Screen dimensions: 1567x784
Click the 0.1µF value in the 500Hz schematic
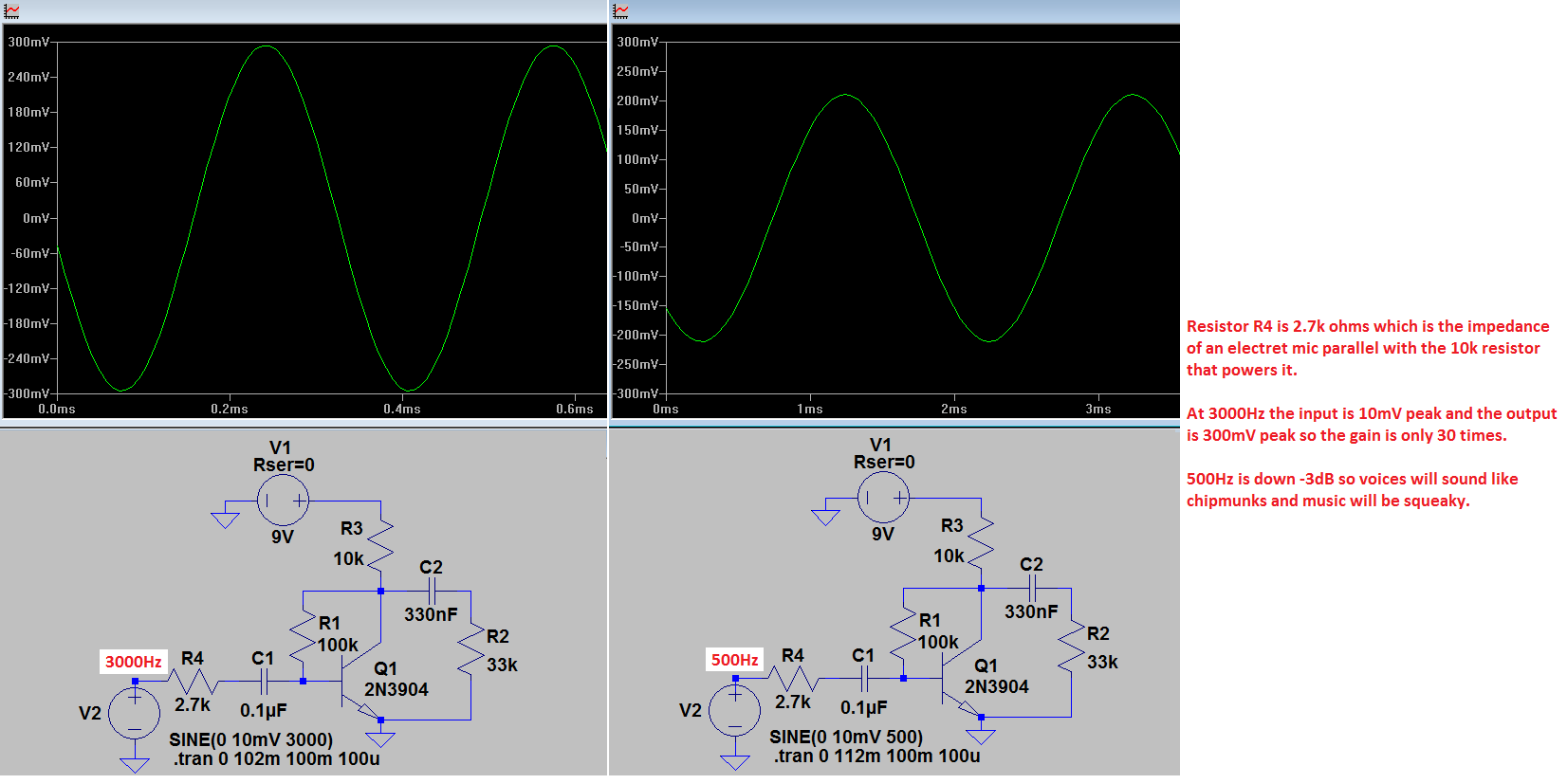tap(864, 708)
